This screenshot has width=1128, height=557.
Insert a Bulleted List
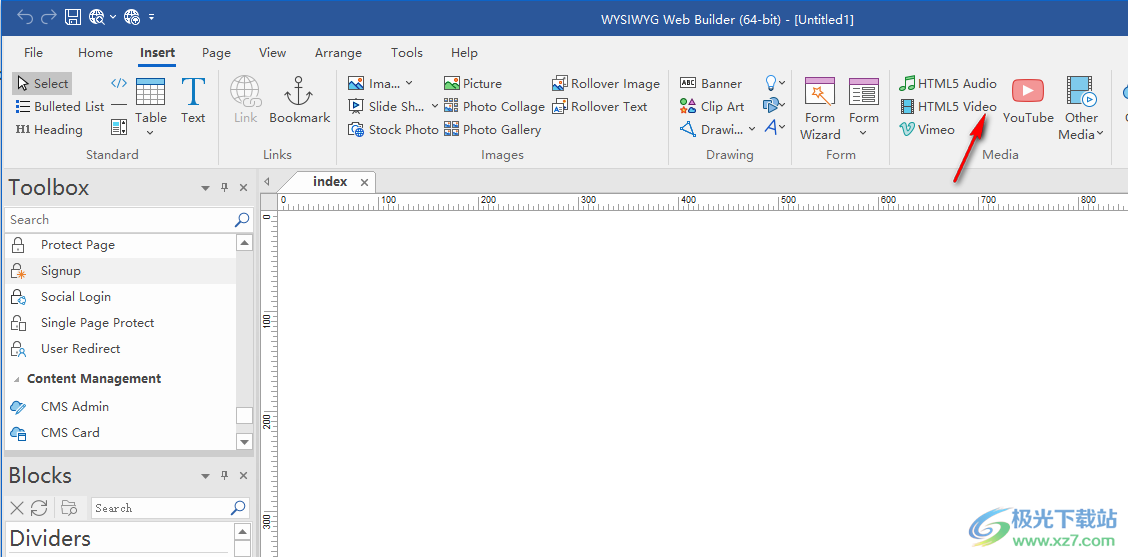tap(60, 107)
